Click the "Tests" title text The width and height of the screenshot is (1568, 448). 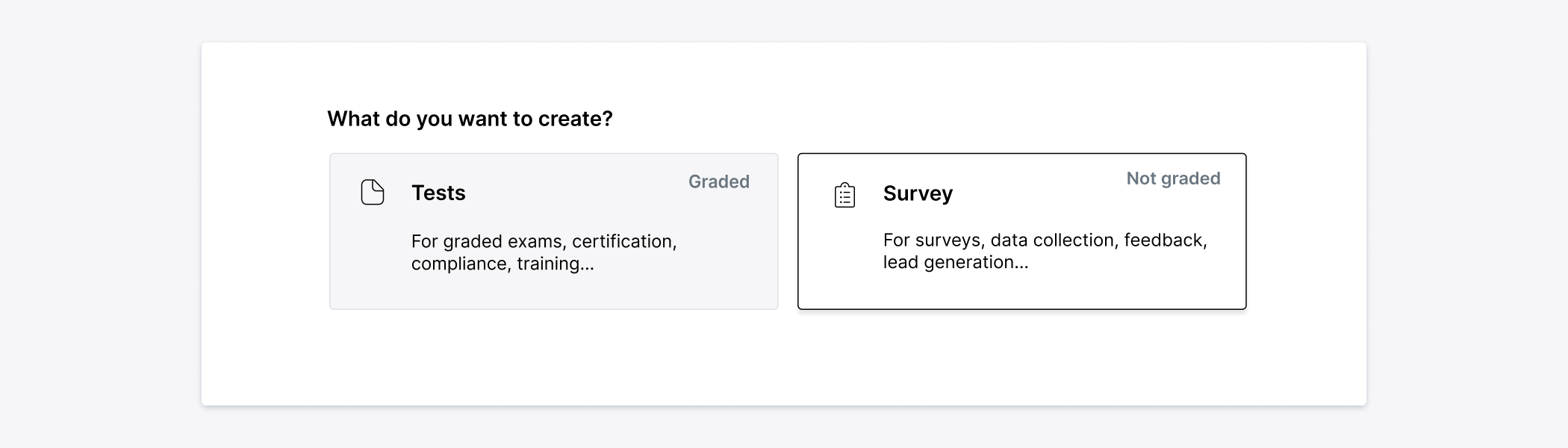click(x=438, y=193)
